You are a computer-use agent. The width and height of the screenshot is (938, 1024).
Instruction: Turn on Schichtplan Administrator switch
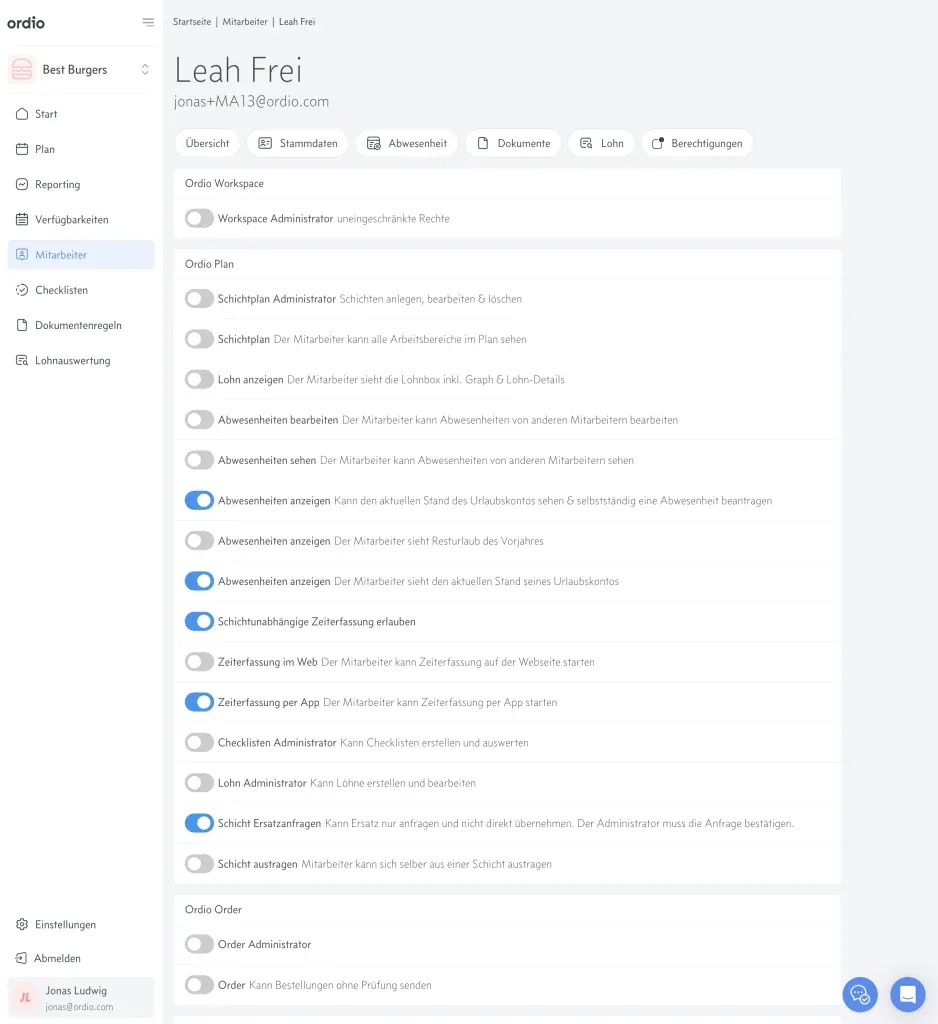[199, 299]
